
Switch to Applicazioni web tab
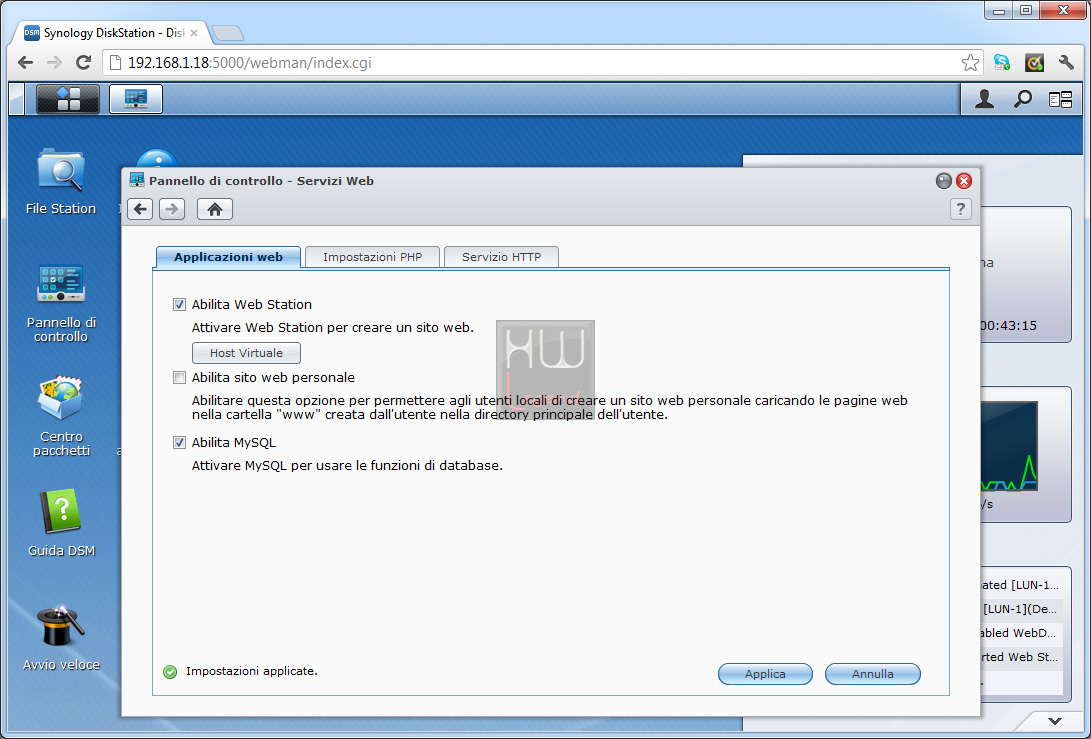(x=228, y=257)
